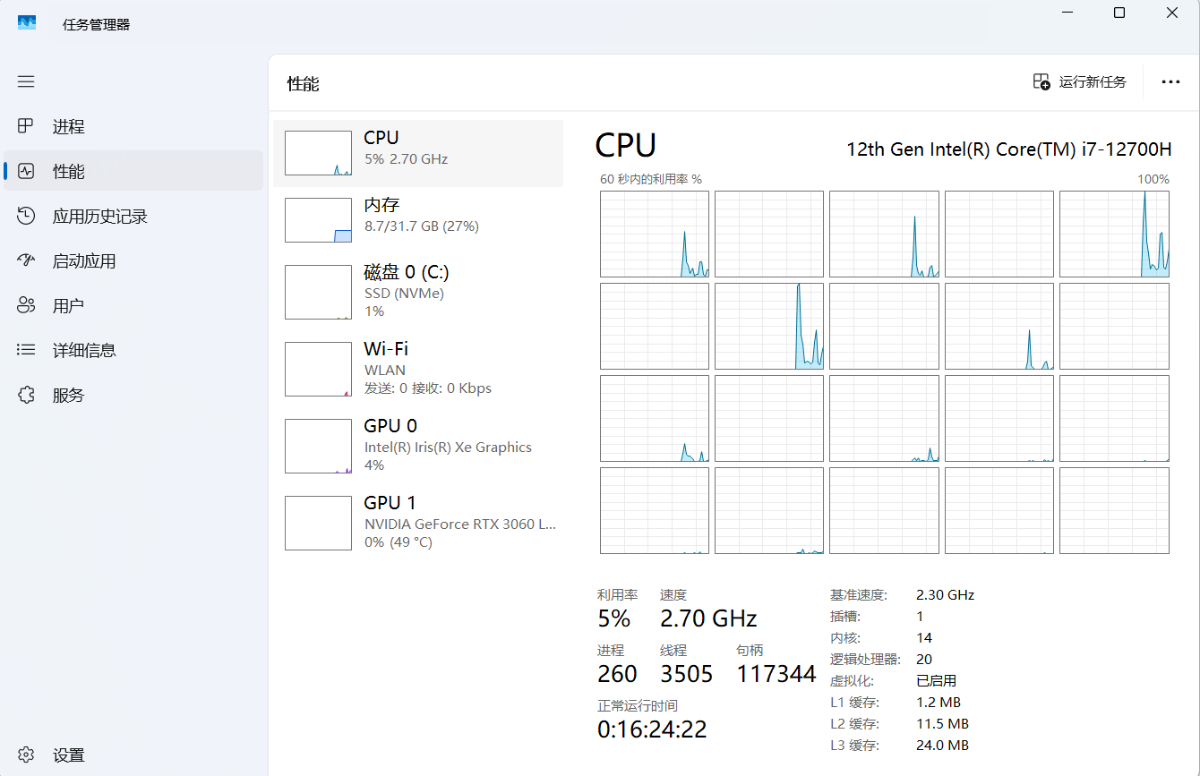
Task: Click the 逻辑处理器 value "20"
Action: tap(924, 660)
